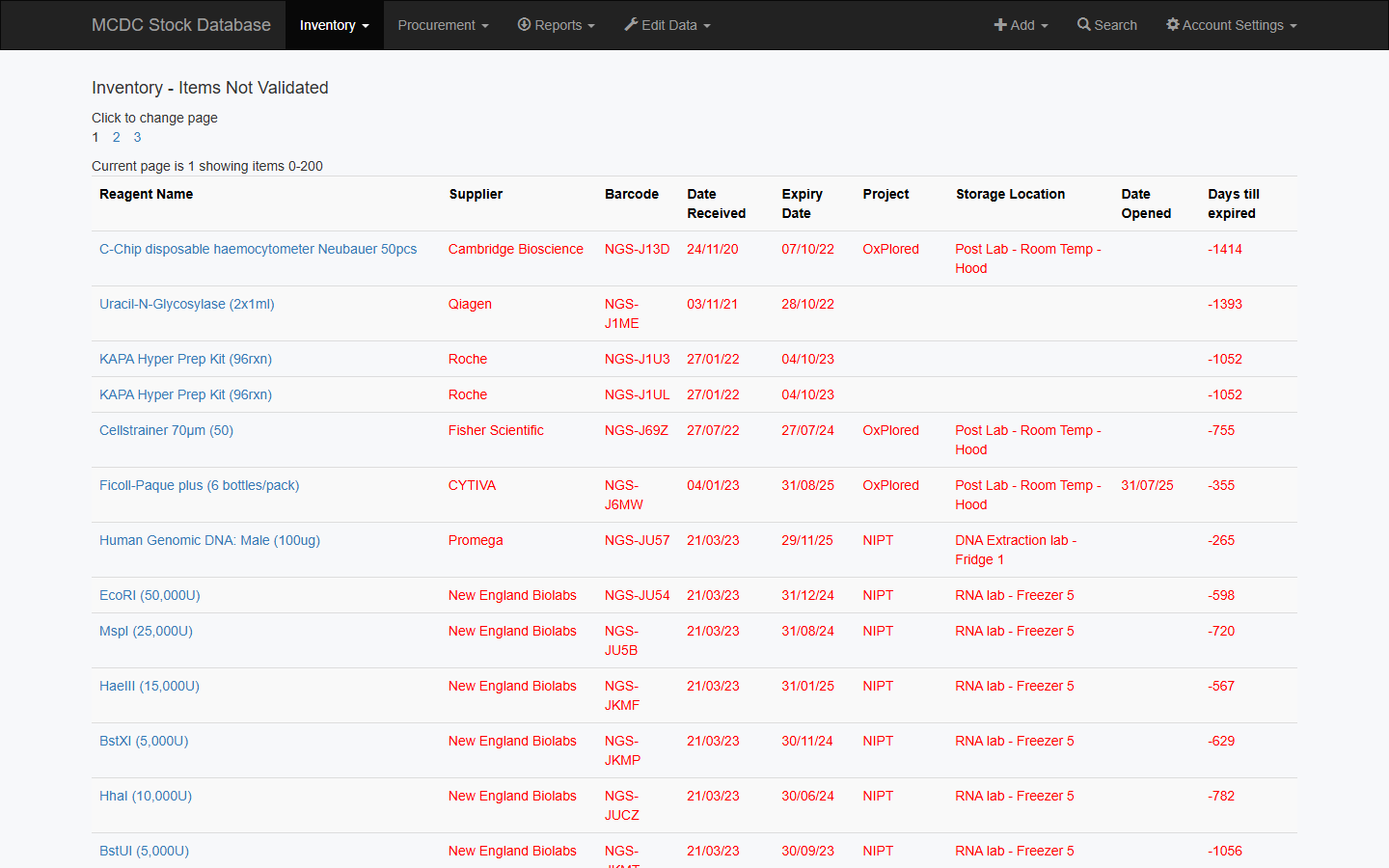Screen dimensions: 1389x868
Task: Open the Inventory dropdown menu
Action: (334, 25)
